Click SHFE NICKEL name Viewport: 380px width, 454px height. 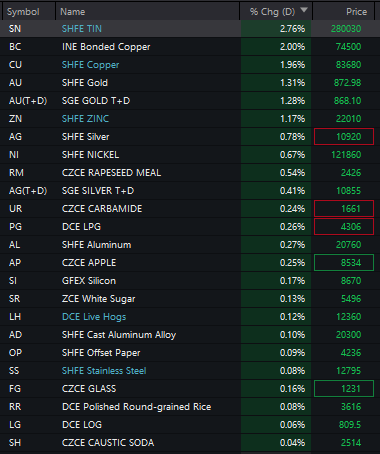[x=90, y=155]
